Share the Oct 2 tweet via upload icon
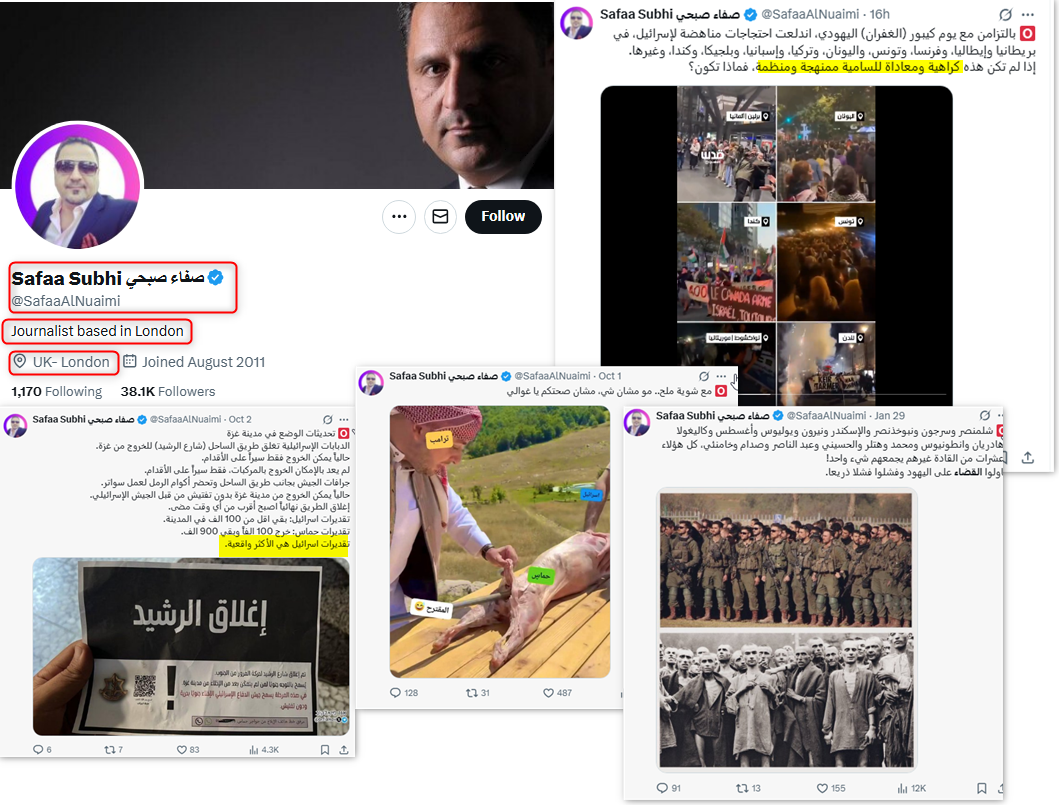 pos(344,750)
